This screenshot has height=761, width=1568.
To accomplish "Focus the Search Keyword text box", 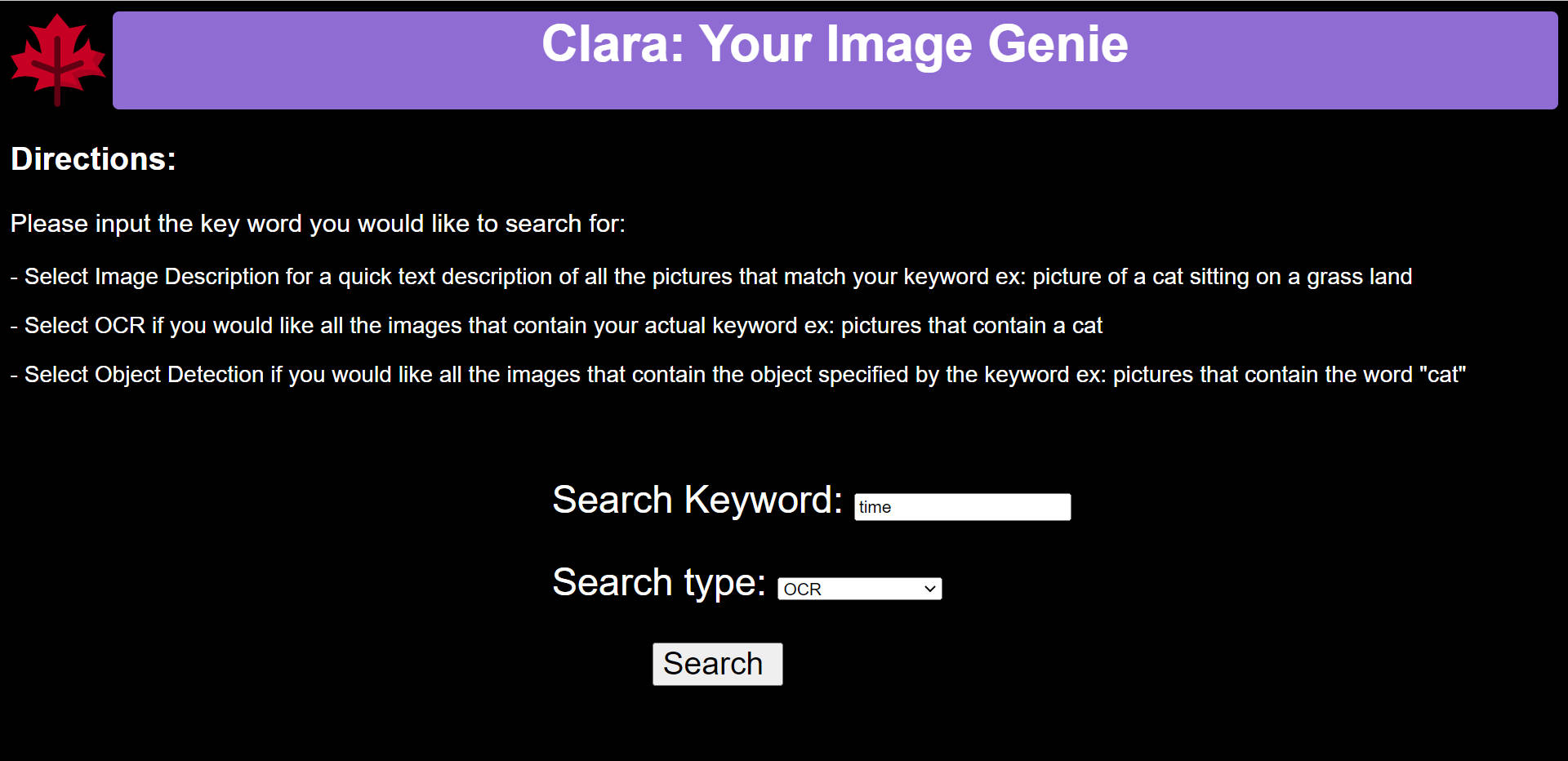I will pyautogui.click(x=962, y=507).
